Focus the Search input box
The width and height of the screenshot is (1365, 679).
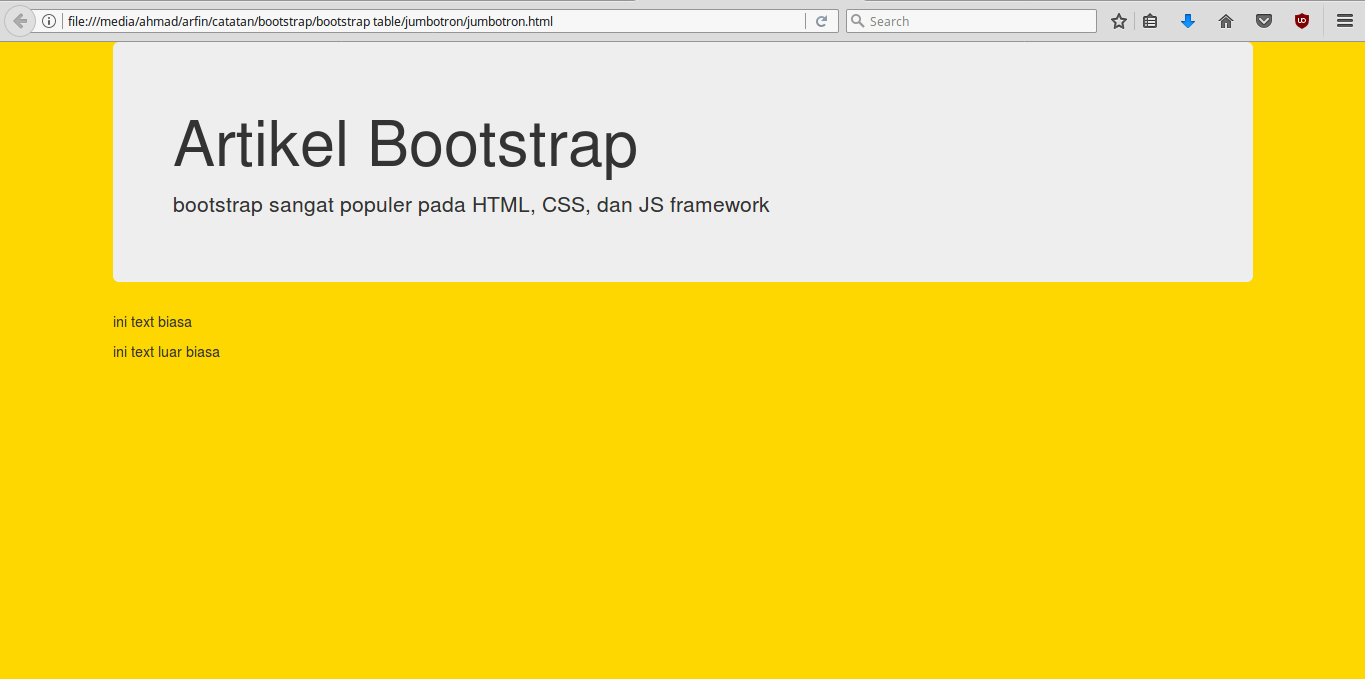pos(971,21)
